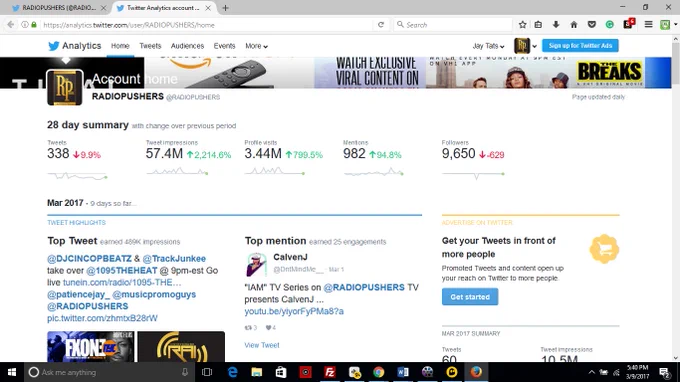Image resolution: width=680 pixels, height=382 pixels.
Task: Open the View Tweet link
Action: click(262, 345)
